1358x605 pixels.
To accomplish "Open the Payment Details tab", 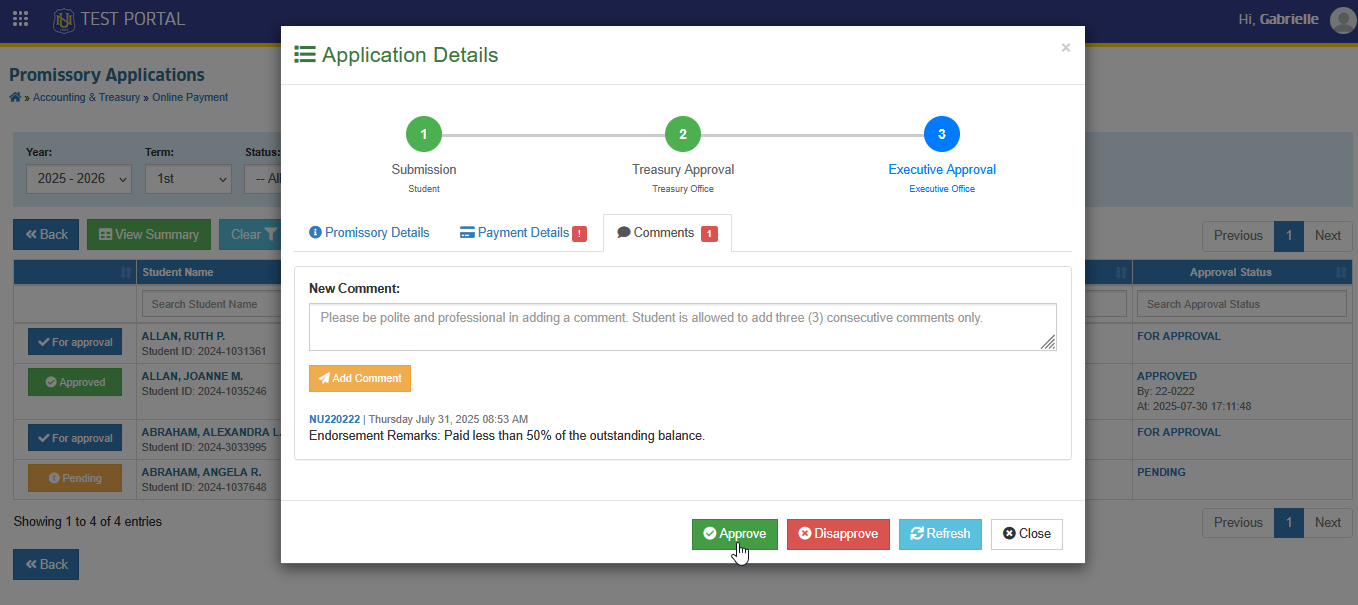I will pos(523,232).
